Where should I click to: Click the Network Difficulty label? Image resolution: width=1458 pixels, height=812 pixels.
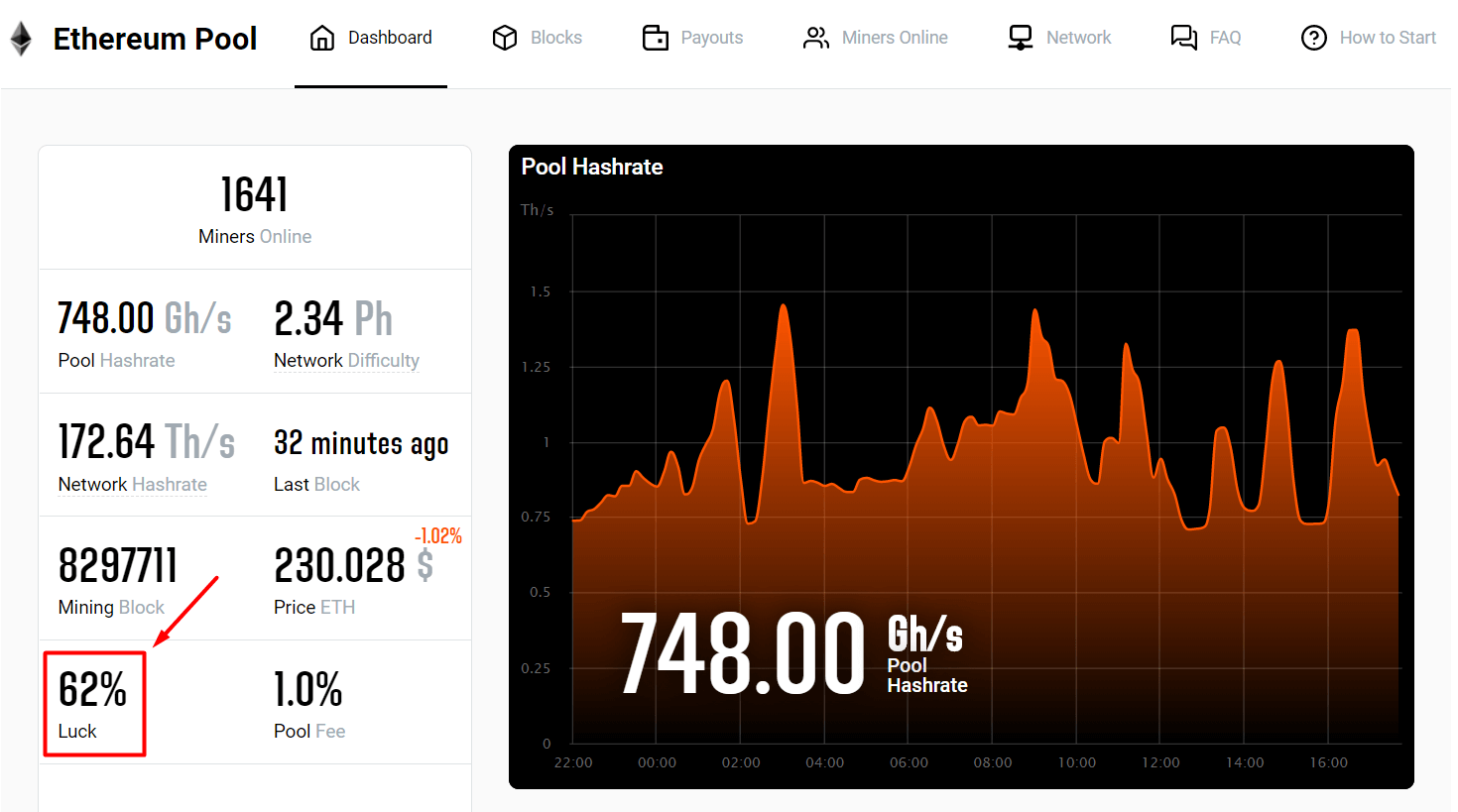click(x=346, y=360)
